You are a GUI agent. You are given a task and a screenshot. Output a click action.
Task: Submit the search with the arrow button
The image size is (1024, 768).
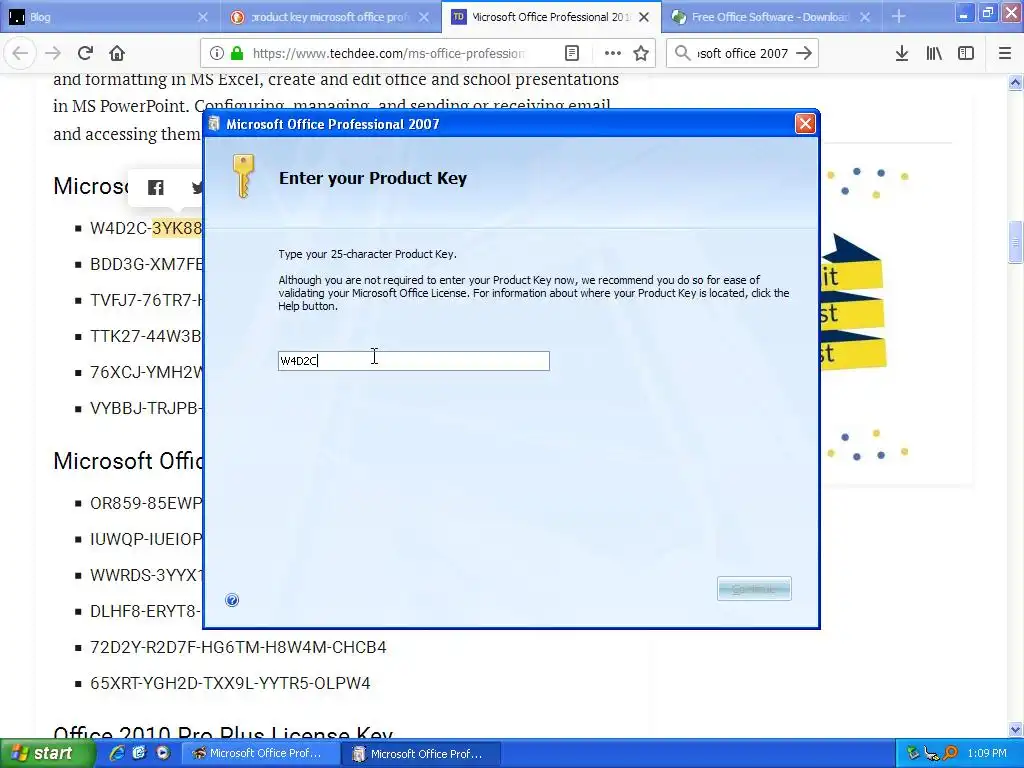pos(804,54)
